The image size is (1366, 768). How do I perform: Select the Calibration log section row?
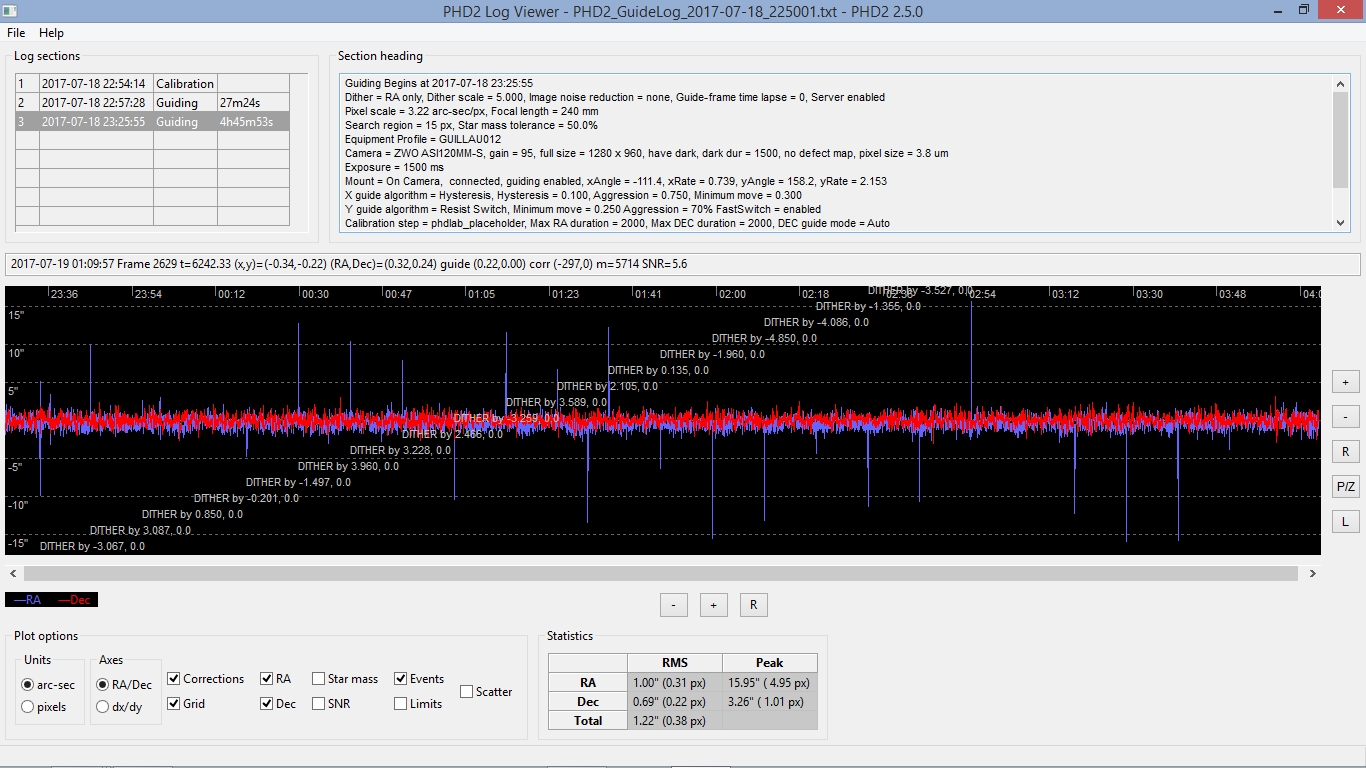152,84
